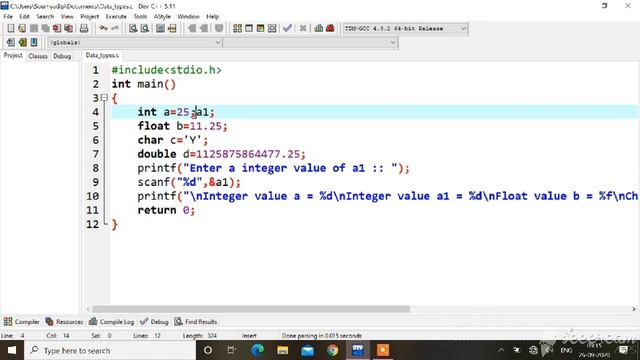Open the File menu

click(8, 16)
